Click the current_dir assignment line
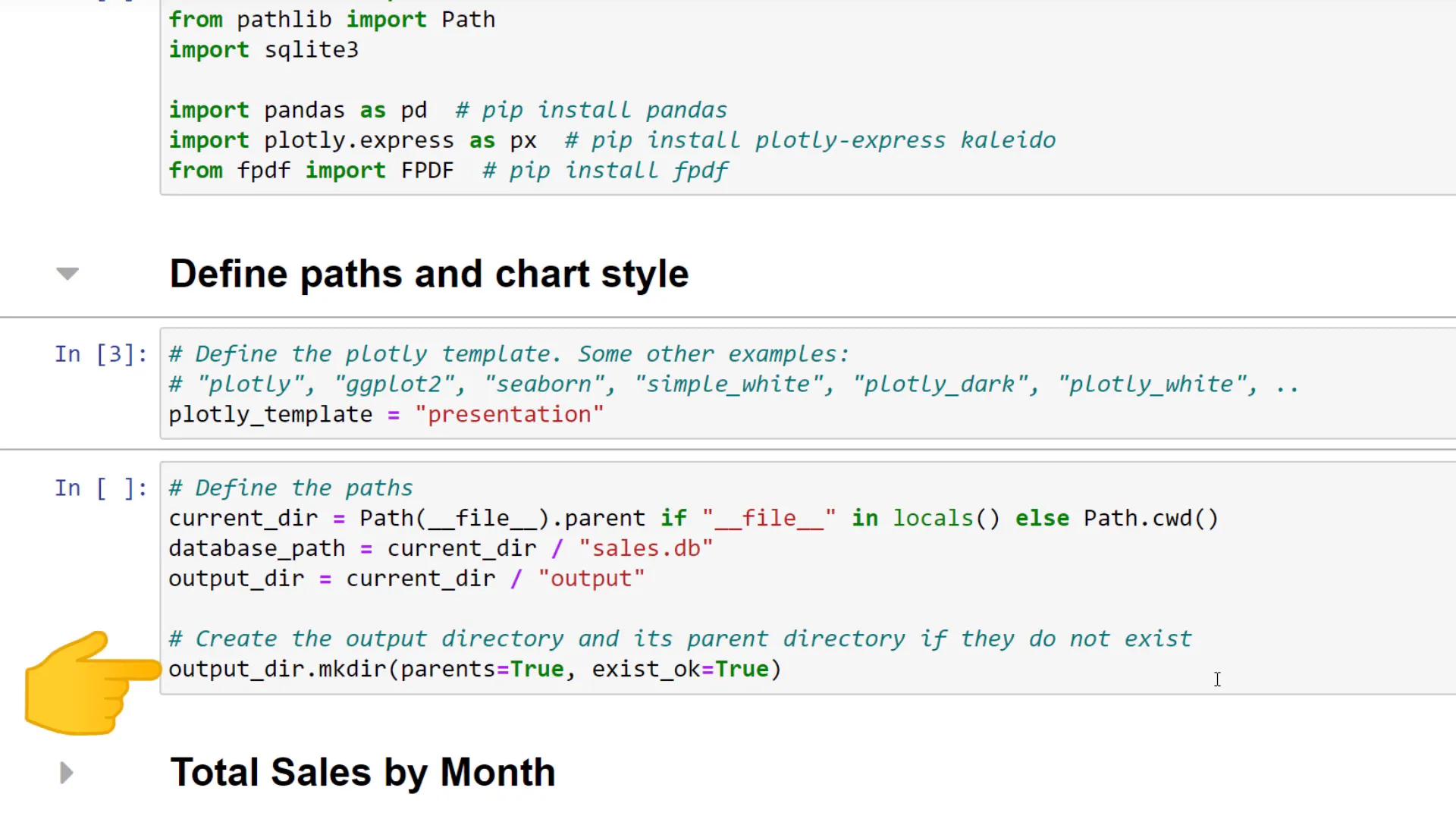 click(x=531, y=517)
